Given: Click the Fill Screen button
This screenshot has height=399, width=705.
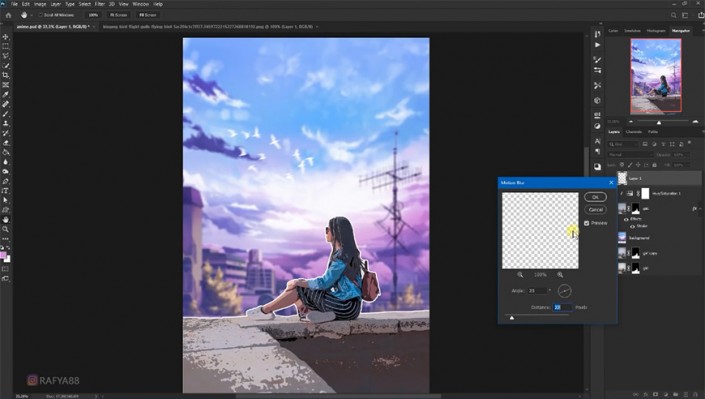Looking at the screenshot, I should tap(147, 15).
